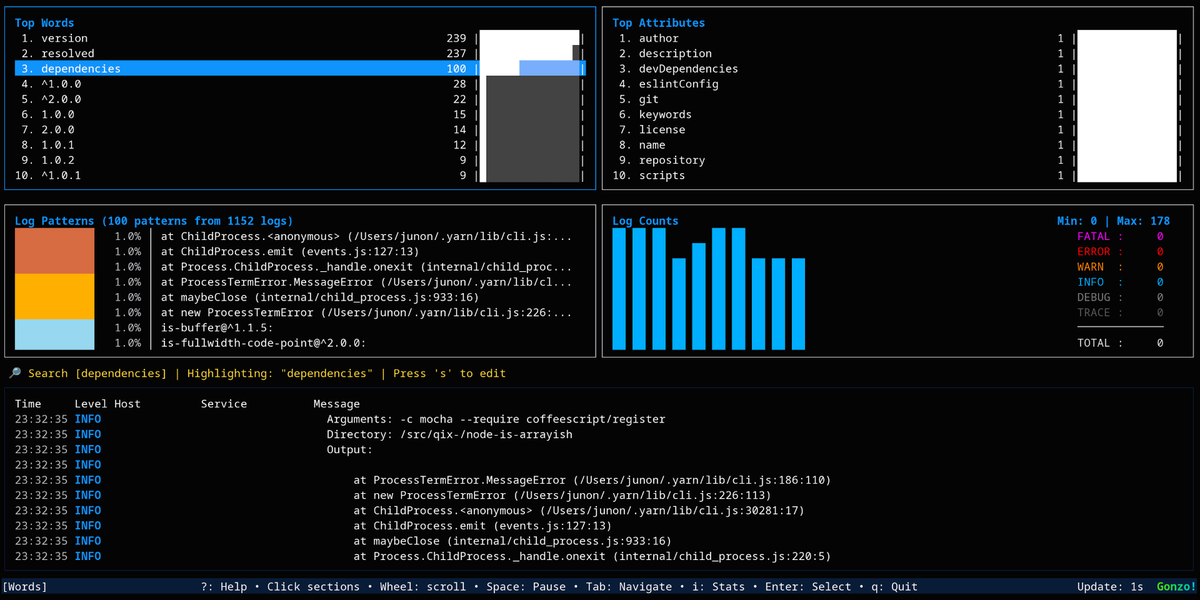Click the Time column header
Screen dimensions: 1200x600
28,404
